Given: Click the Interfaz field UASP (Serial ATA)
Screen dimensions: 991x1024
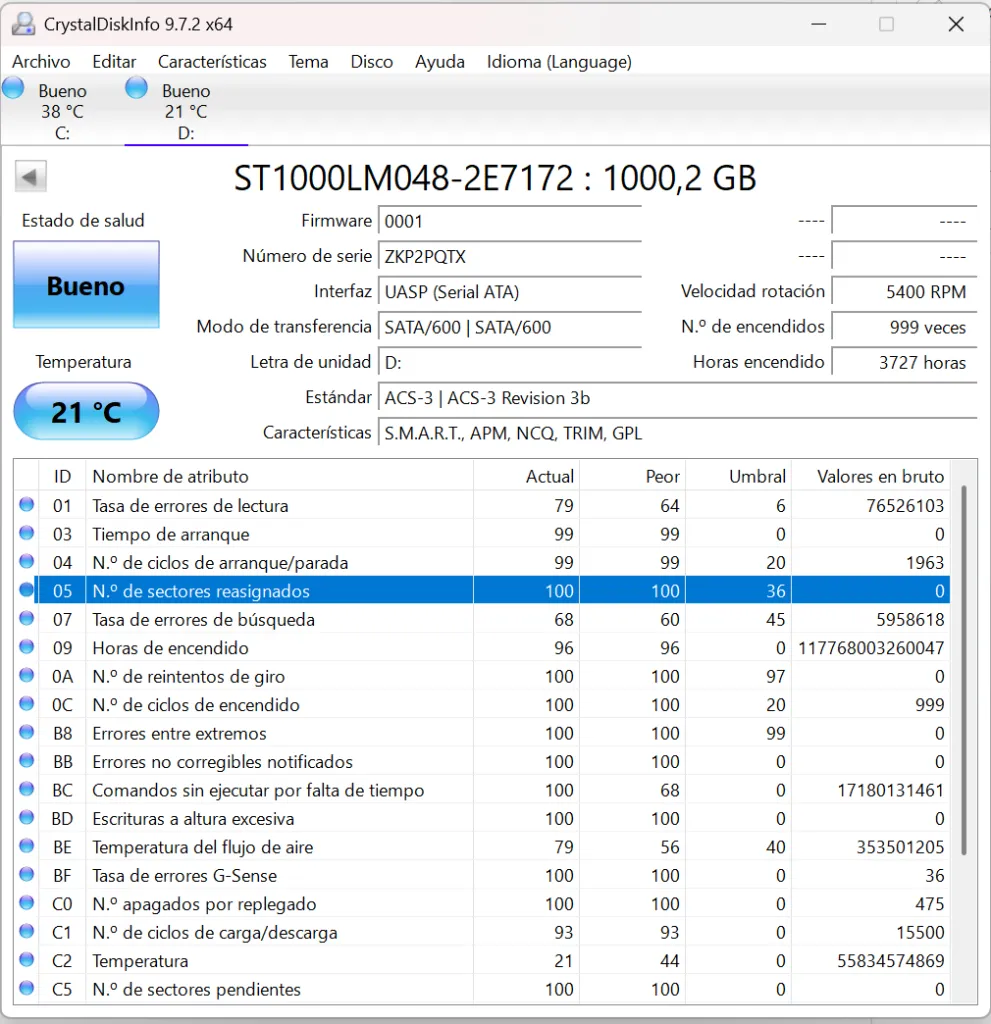Looking at the screenshot, I should pos(510,292).
